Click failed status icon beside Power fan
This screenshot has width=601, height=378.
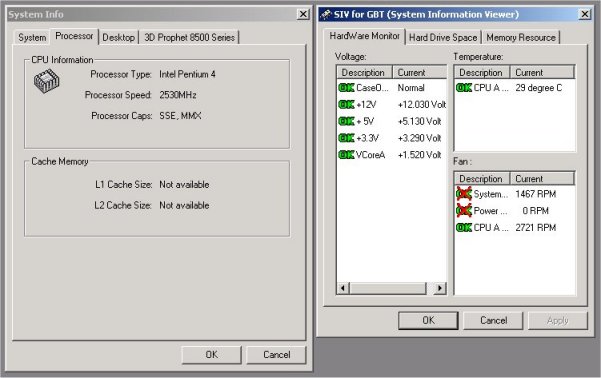pos(464,210)
